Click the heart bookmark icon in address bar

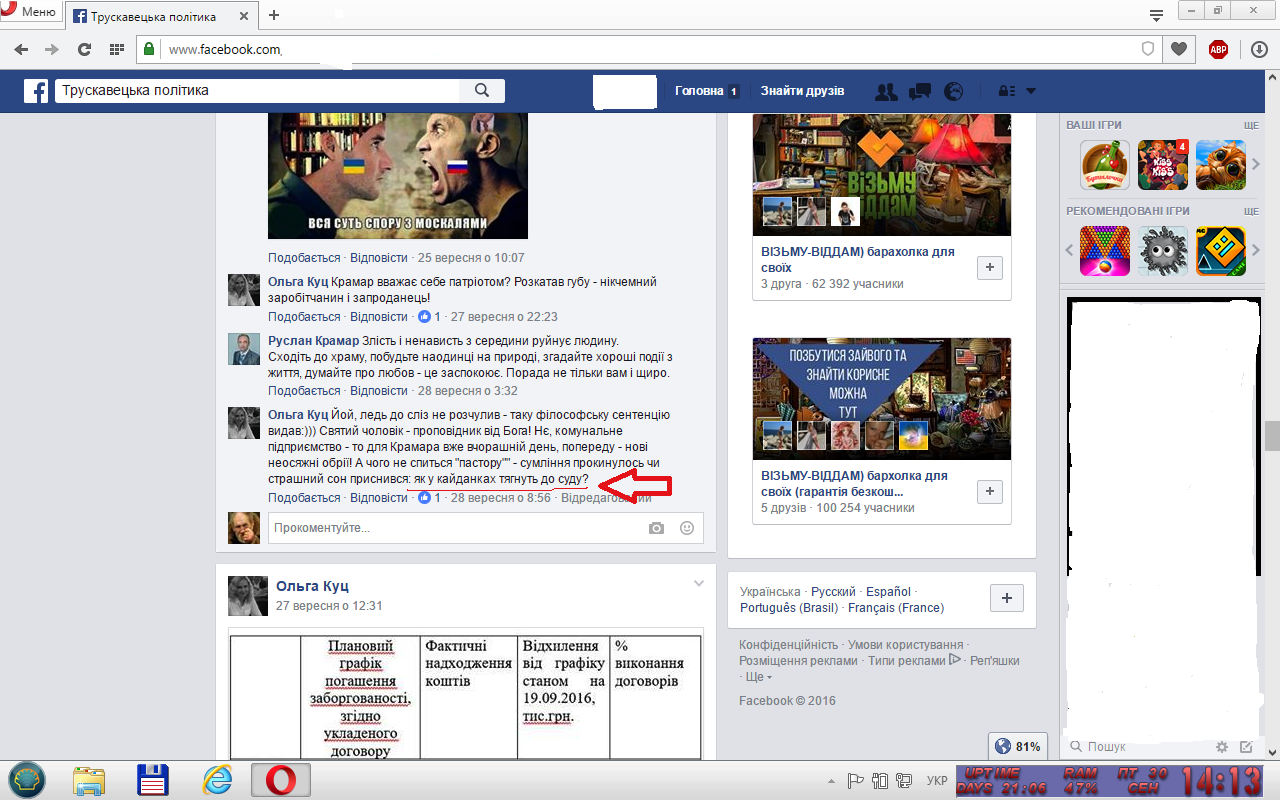[1180, 49]
